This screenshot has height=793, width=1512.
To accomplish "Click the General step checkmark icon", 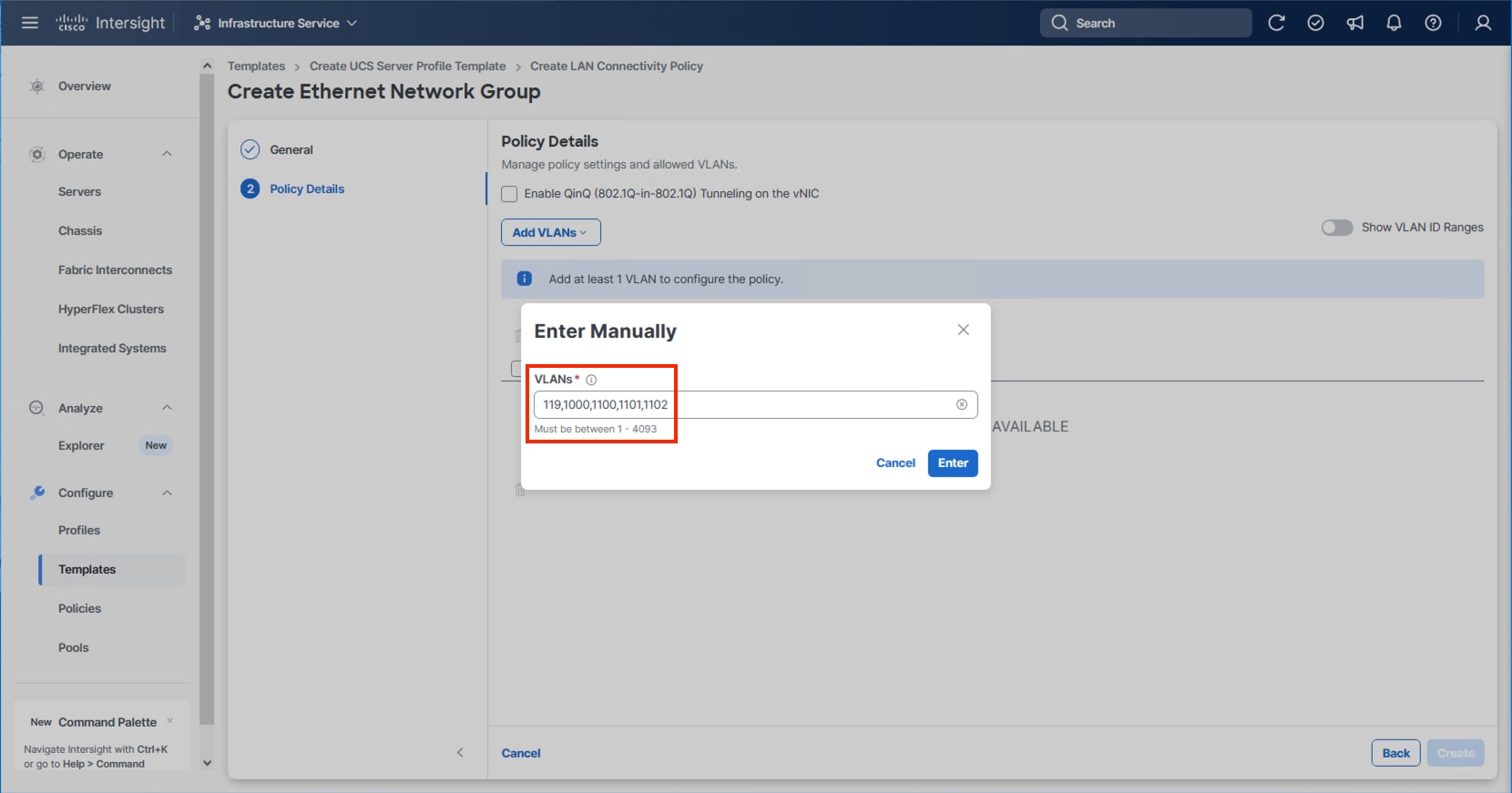I will 250,149.
